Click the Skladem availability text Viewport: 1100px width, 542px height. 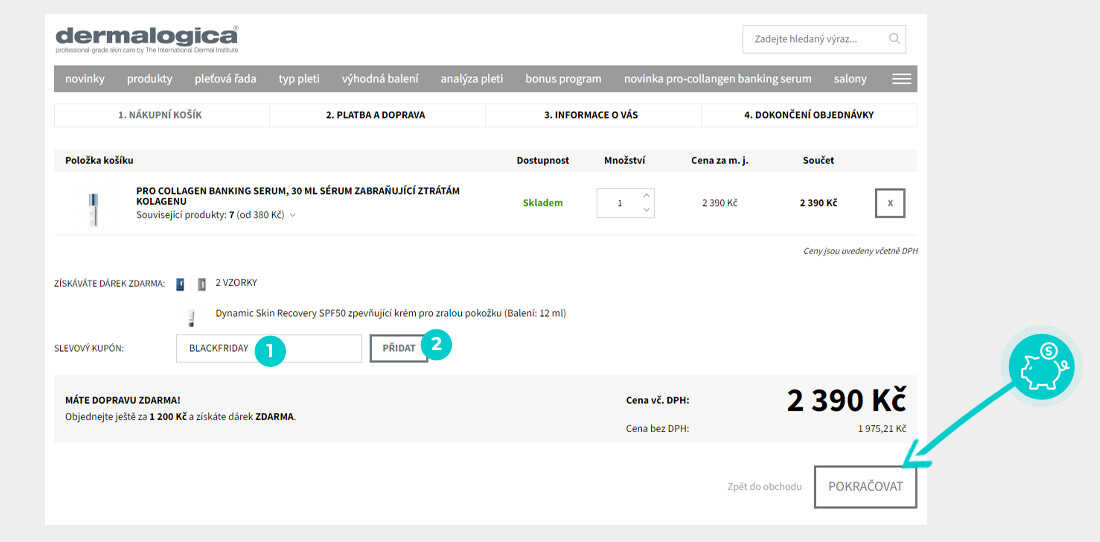543,203
